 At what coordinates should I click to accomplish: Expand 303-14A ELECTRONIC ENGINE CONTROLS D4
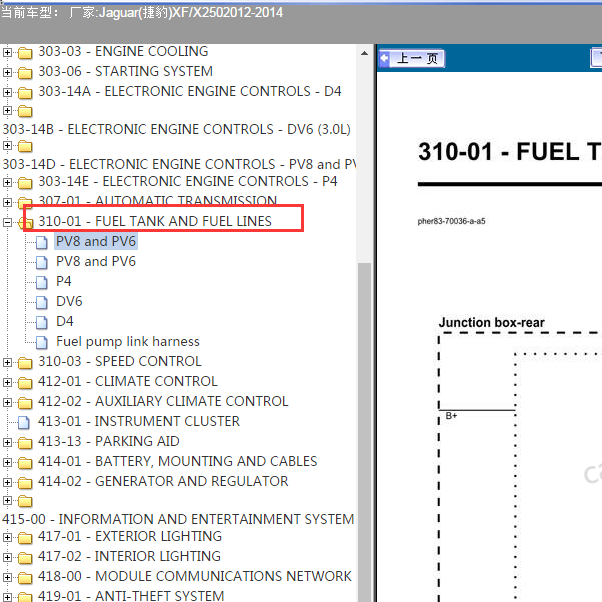[7, 92]
